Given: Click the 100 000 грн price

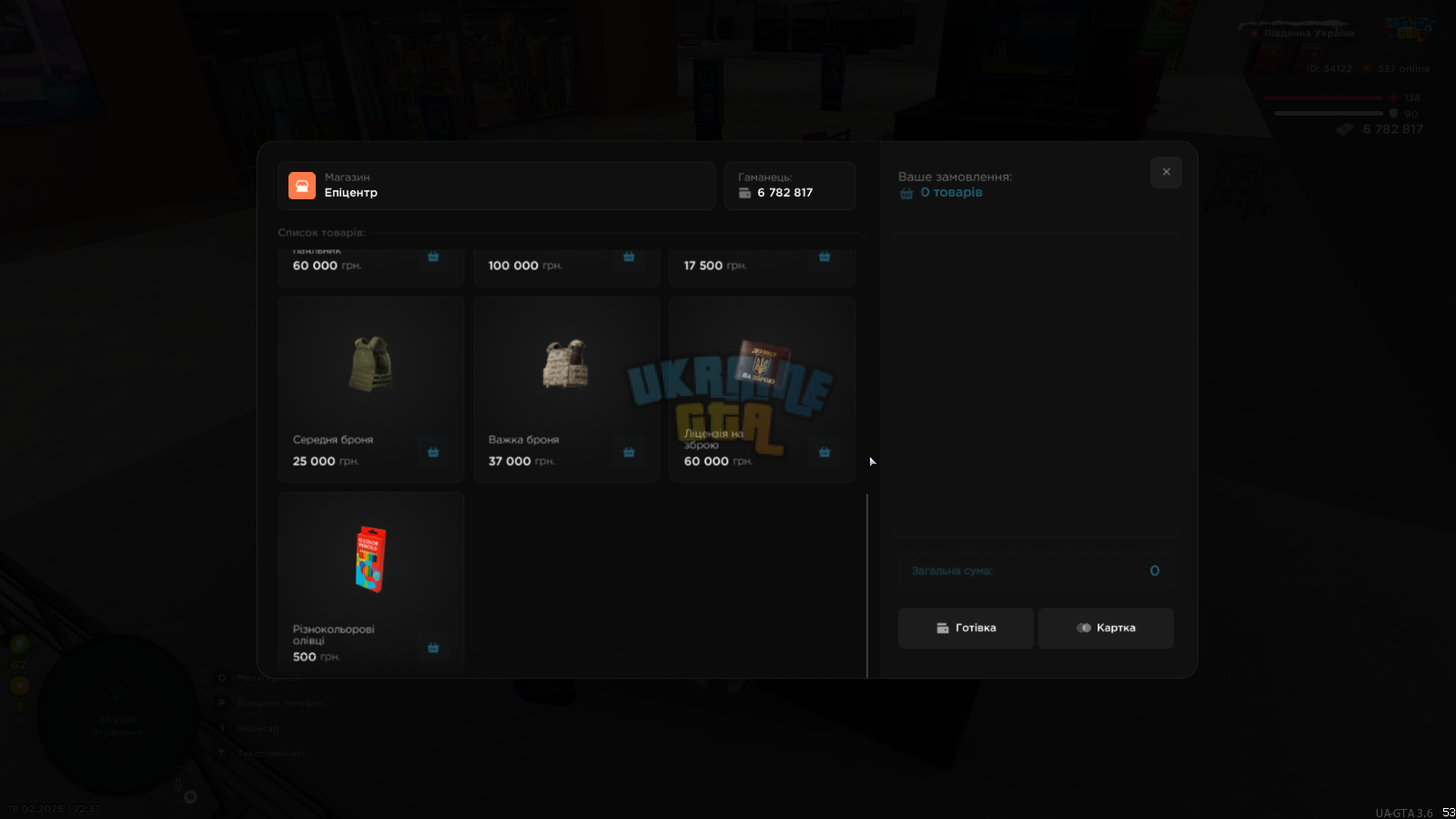Looking at the screenshot, I should (x=525, y=266).
